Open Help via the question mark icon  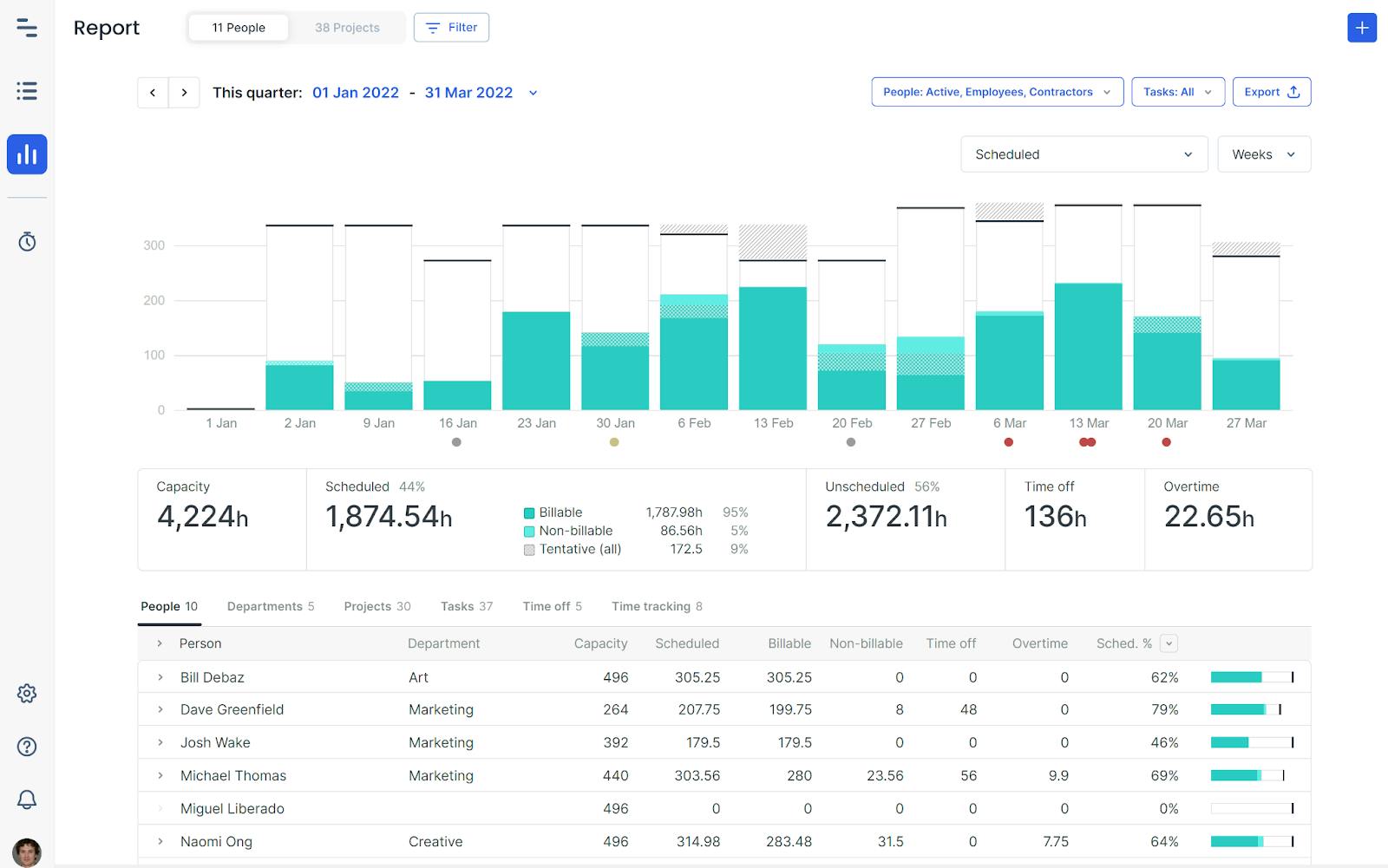(27, 746)
